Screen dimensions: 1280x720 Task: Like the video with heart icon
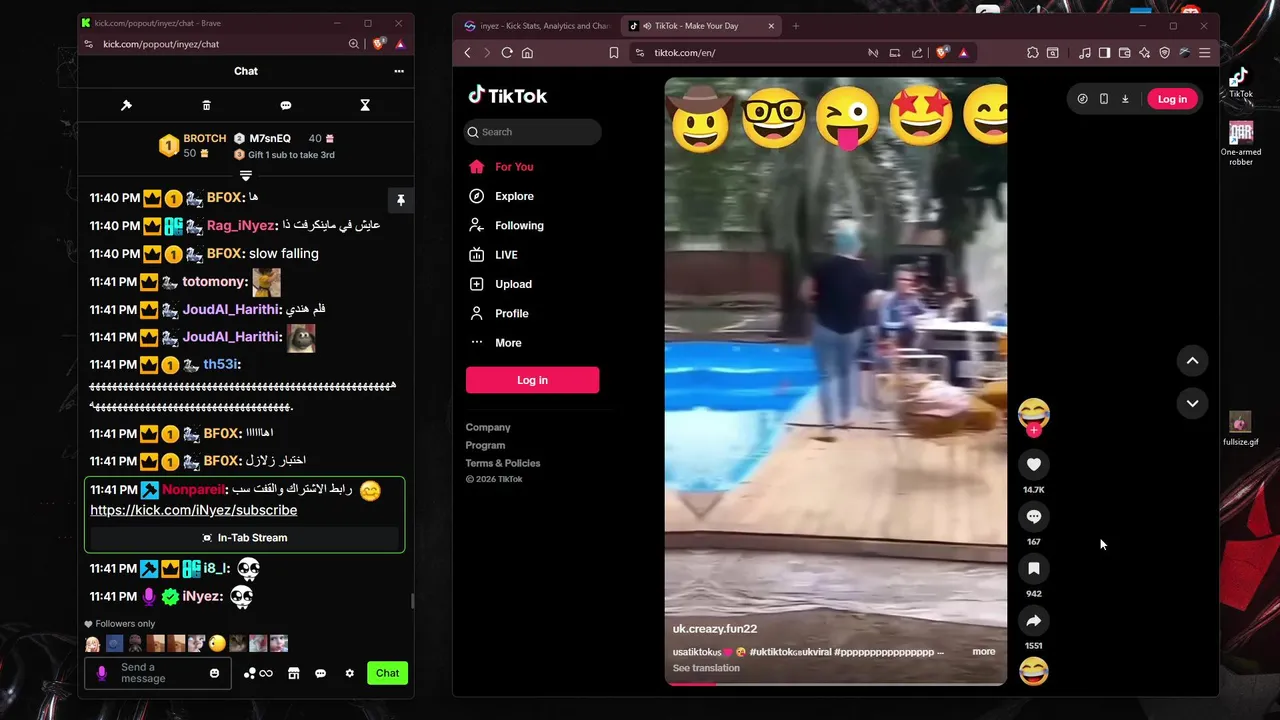(x=1034, y=464)
